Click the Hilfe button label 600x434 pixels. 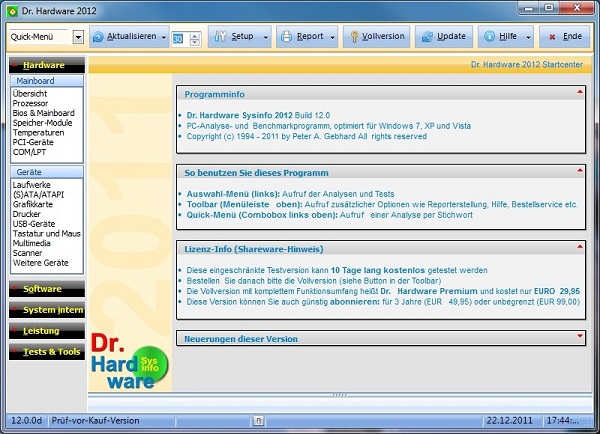coord(508,36)
